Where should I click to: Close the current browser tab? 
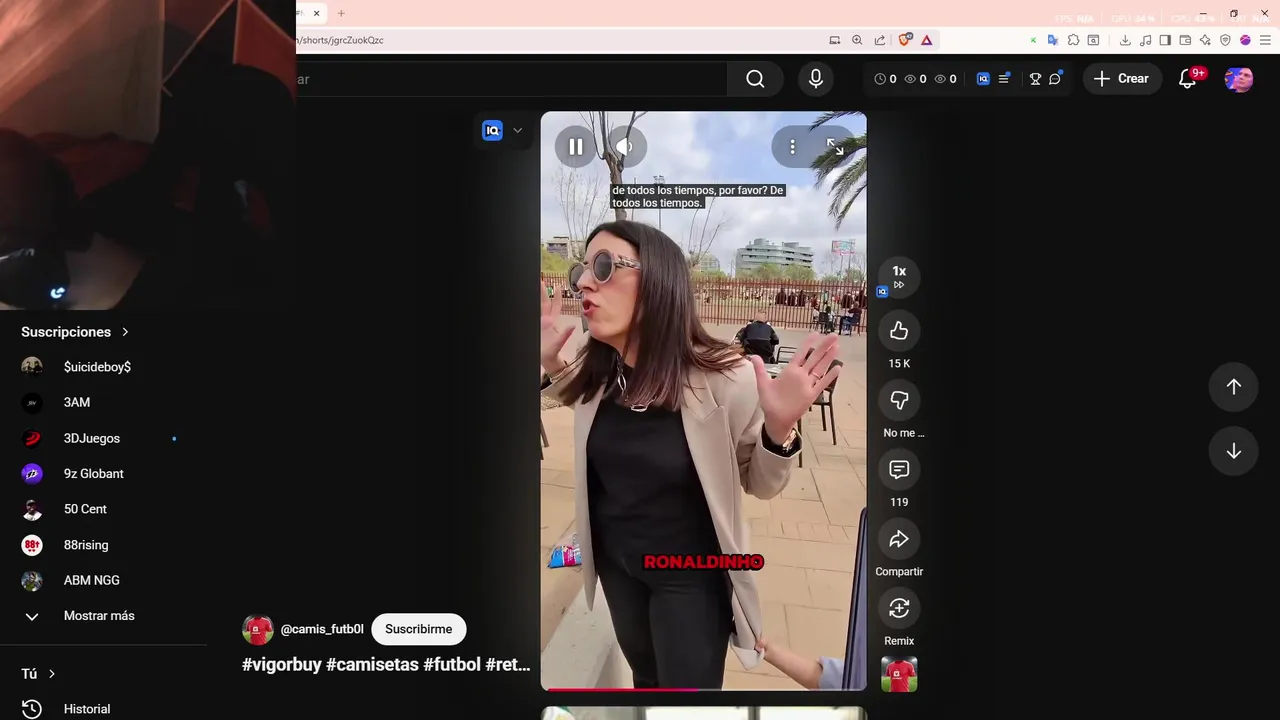coord(316,13)
